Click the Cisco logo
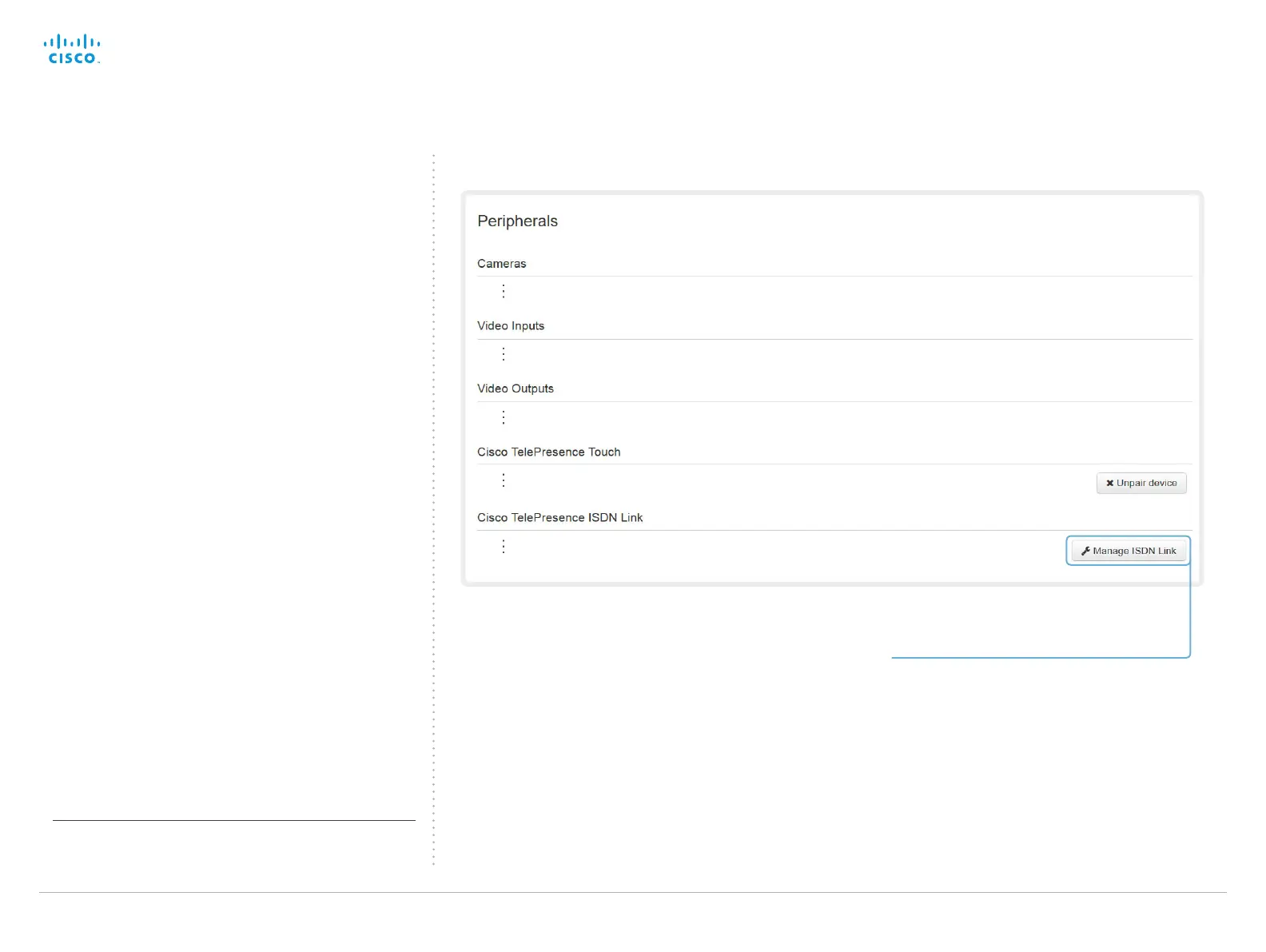This screenshot has width=1266, height=952. tap(72, 49)
